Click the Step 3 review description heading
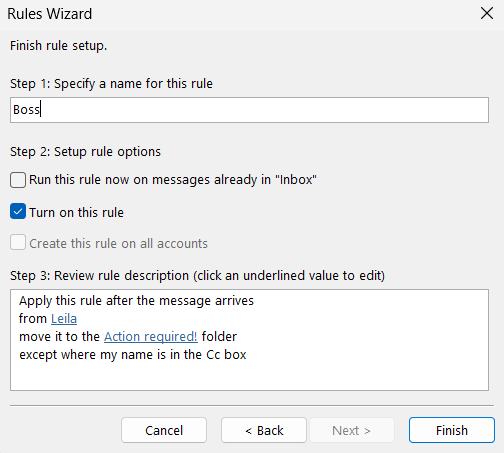This screenshot has width=504, height=453. (x=197, y=276)
